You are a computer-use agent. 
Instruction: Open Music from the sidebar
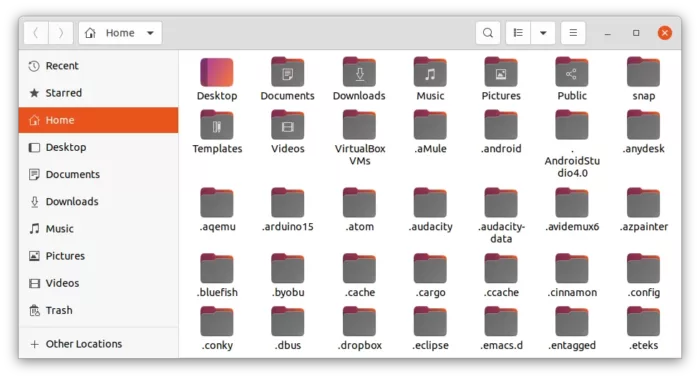pyautogui.click(x=98, y=229)
